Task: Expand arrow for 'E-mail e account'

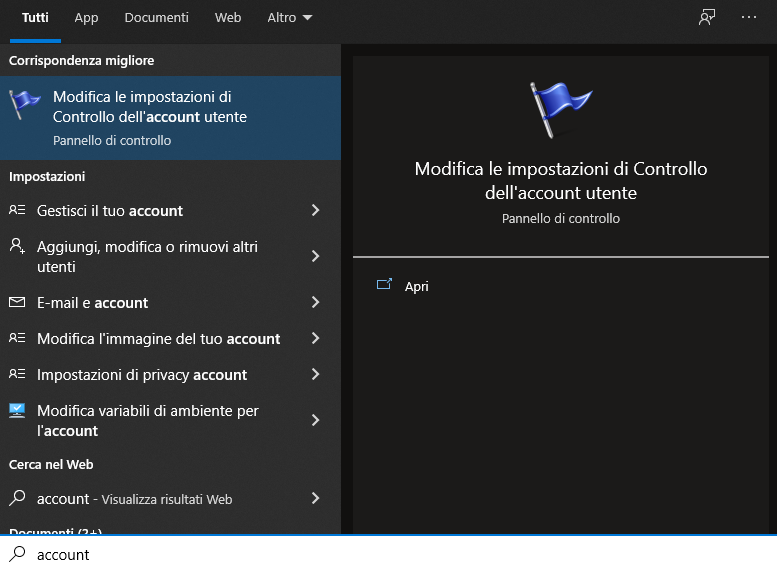Action: pos(316,302)
